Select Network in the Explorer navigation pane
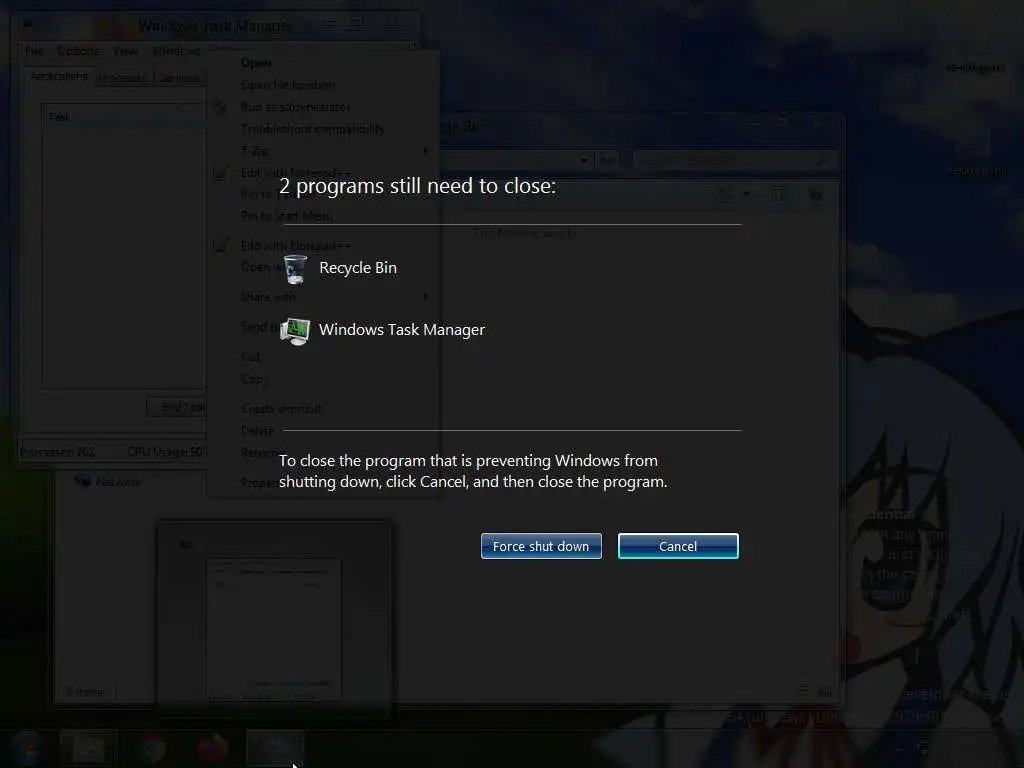Screen dimensions: 1024x768 [108, 482]
